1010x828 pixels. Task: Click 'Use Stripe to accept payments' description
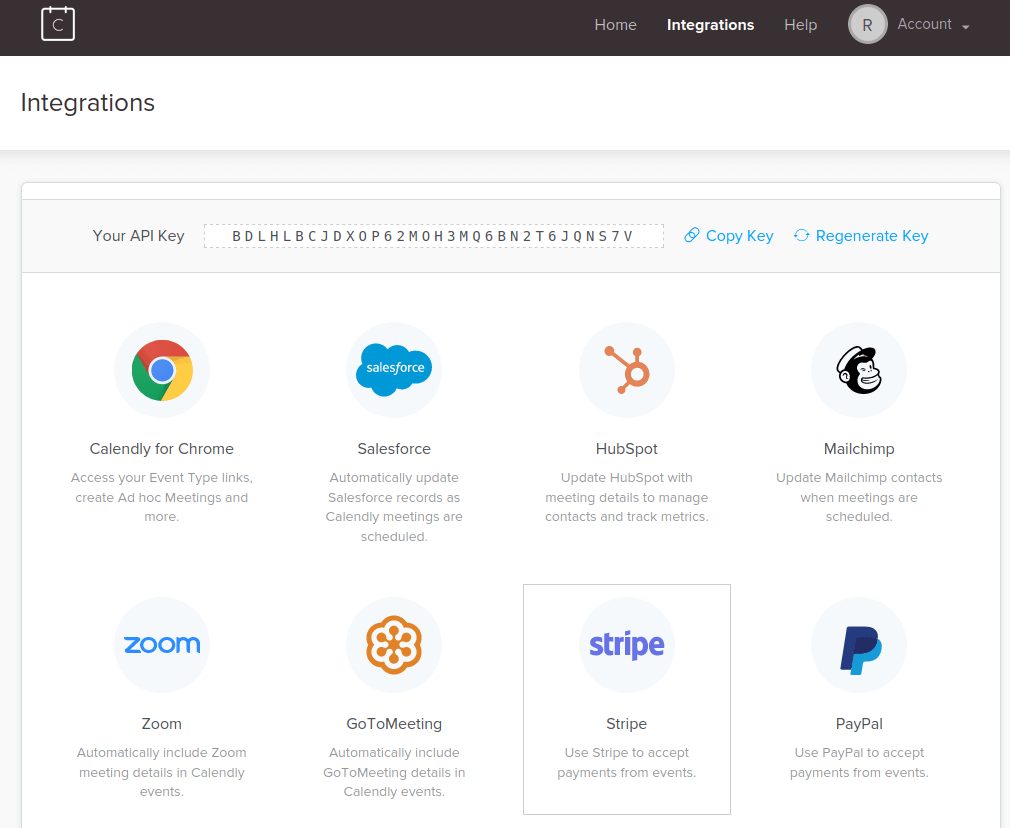coord(627,762)
